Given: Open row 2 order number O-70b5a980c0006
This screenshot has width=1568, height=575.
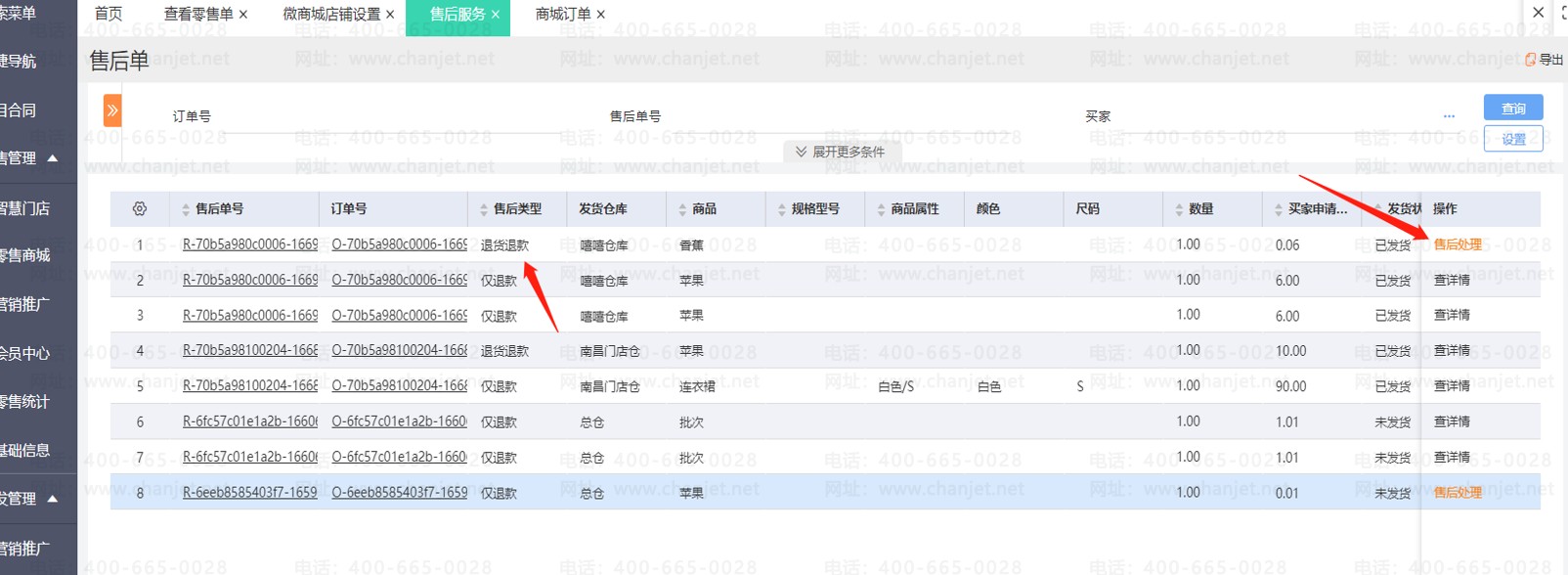Looking at the screenshot, I should click(399, 281).
